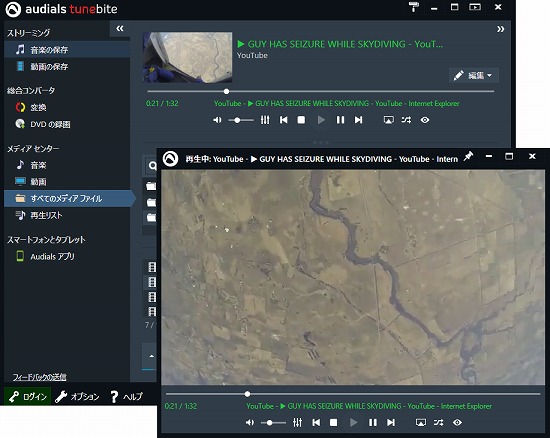
Task: Skip to previous track in player window
Action: click(316, 423)
